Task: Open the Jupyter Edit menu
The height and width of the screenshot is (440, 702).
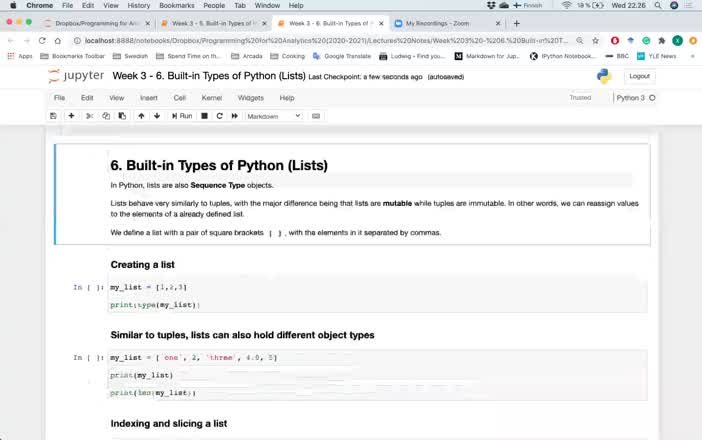Action: click(x=87, y=98)
